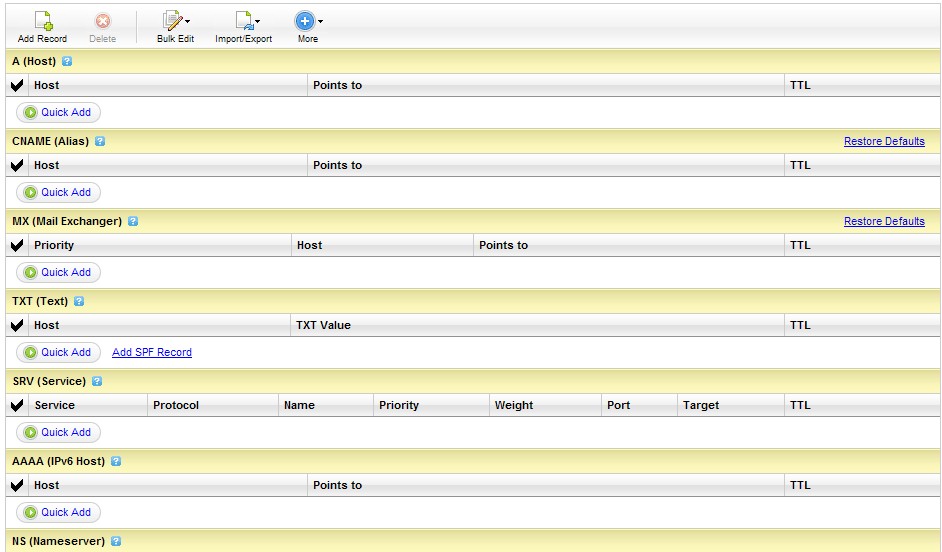Click the SRV (Service) section title
942x552 pixels.
click(49, 381)
